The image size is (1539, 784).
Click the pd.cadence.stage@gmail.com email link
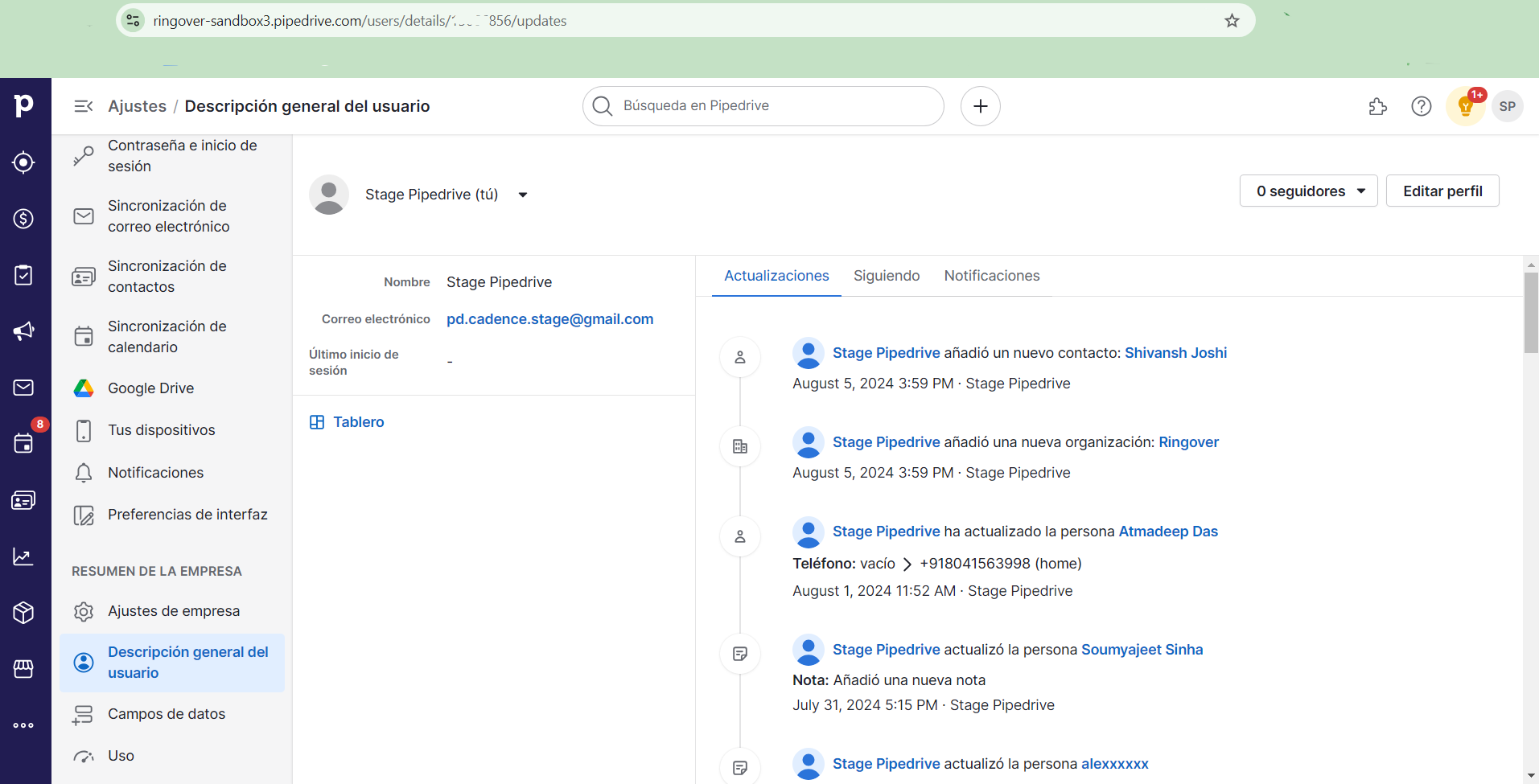pos(550,319)
